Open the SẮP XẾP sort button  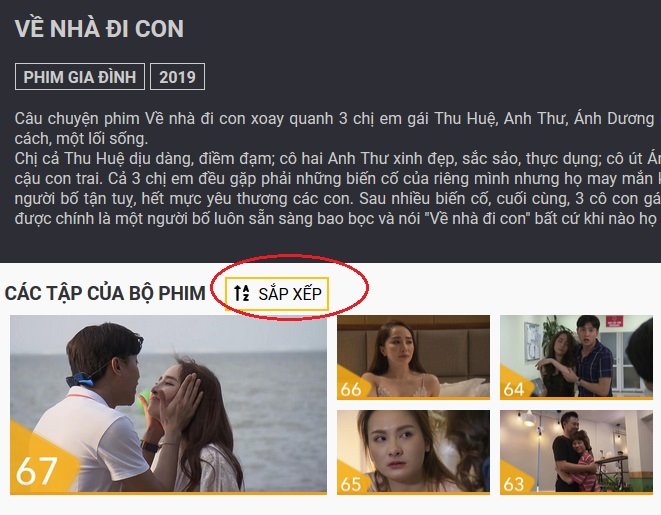(x=277, y=294)
